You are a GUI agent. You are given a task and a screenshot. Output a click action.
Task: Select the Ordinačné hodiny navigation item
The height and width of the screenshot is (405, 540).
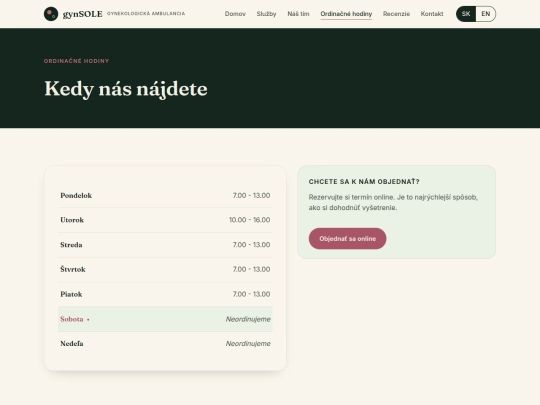pyautogui.click(x=346, y=14)
